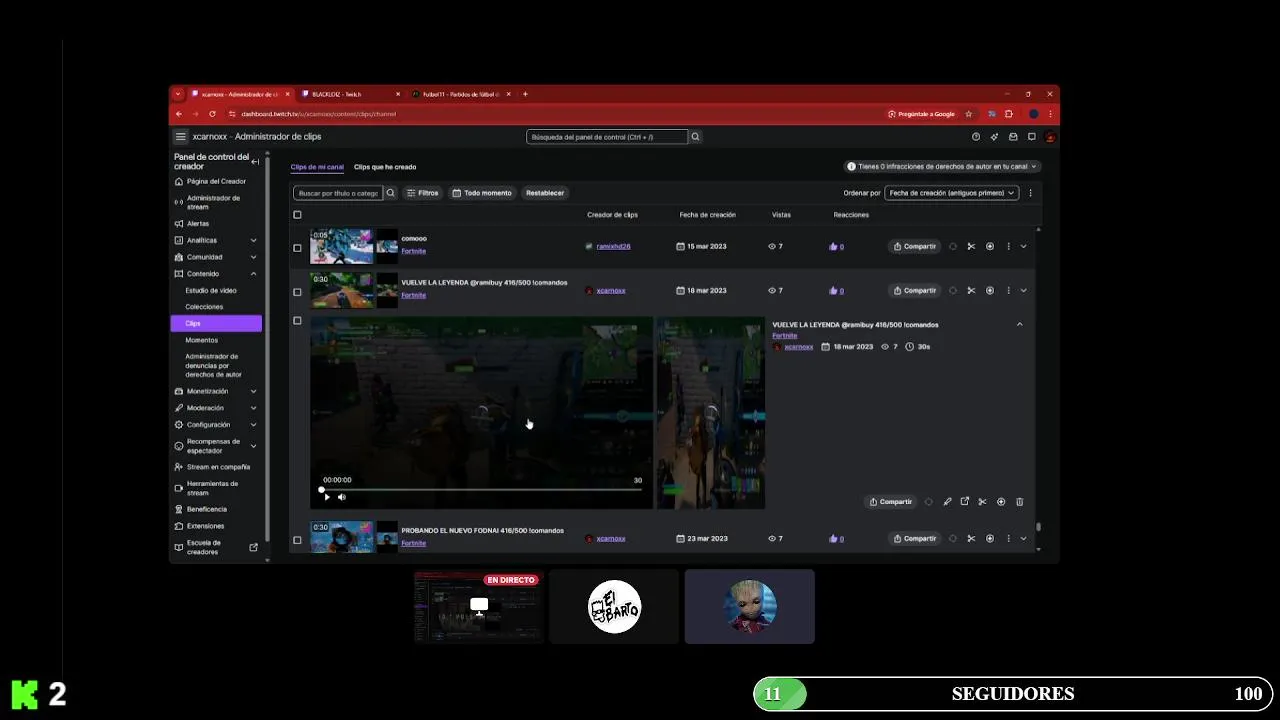Tick the select-all clips checkbox in header

point(297,215)
